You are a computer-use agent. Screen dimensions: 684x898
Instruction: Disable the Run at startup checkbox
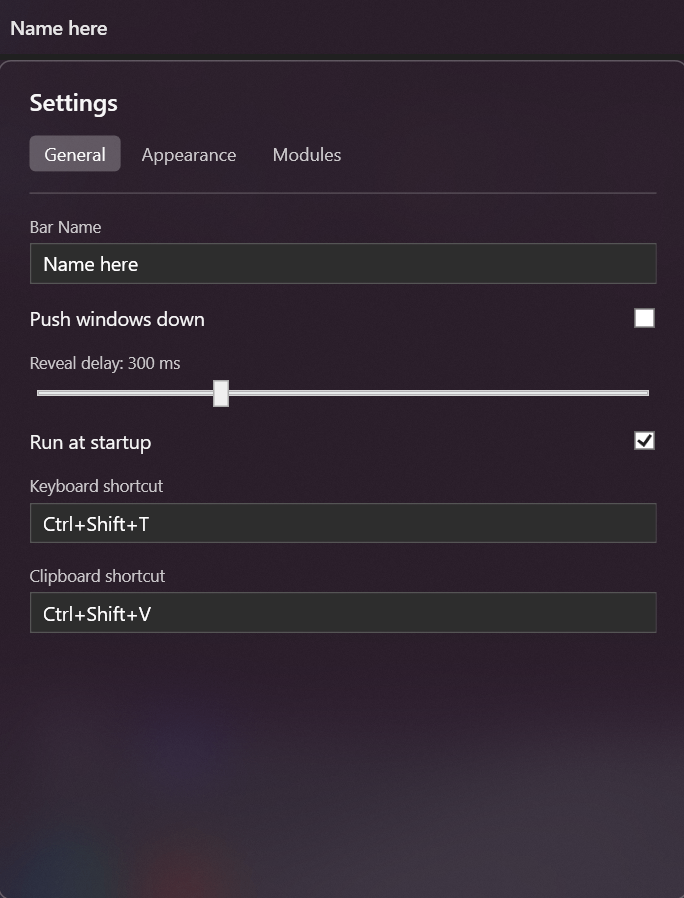coord(644,441)
